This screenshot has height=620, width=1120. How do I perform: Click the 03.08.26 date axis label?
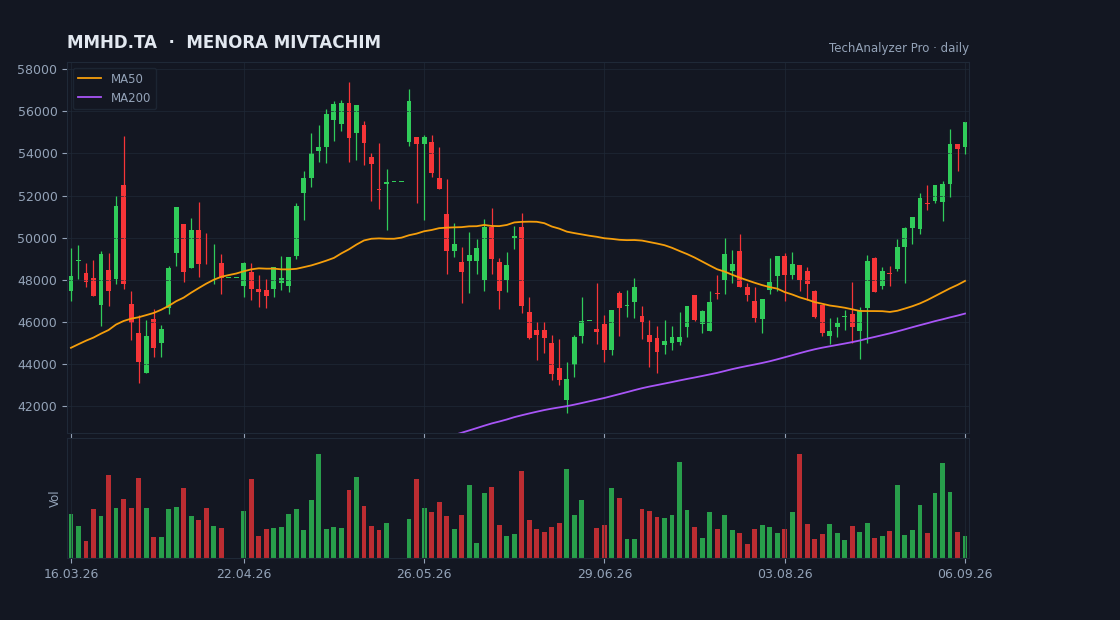click(785, 574)
